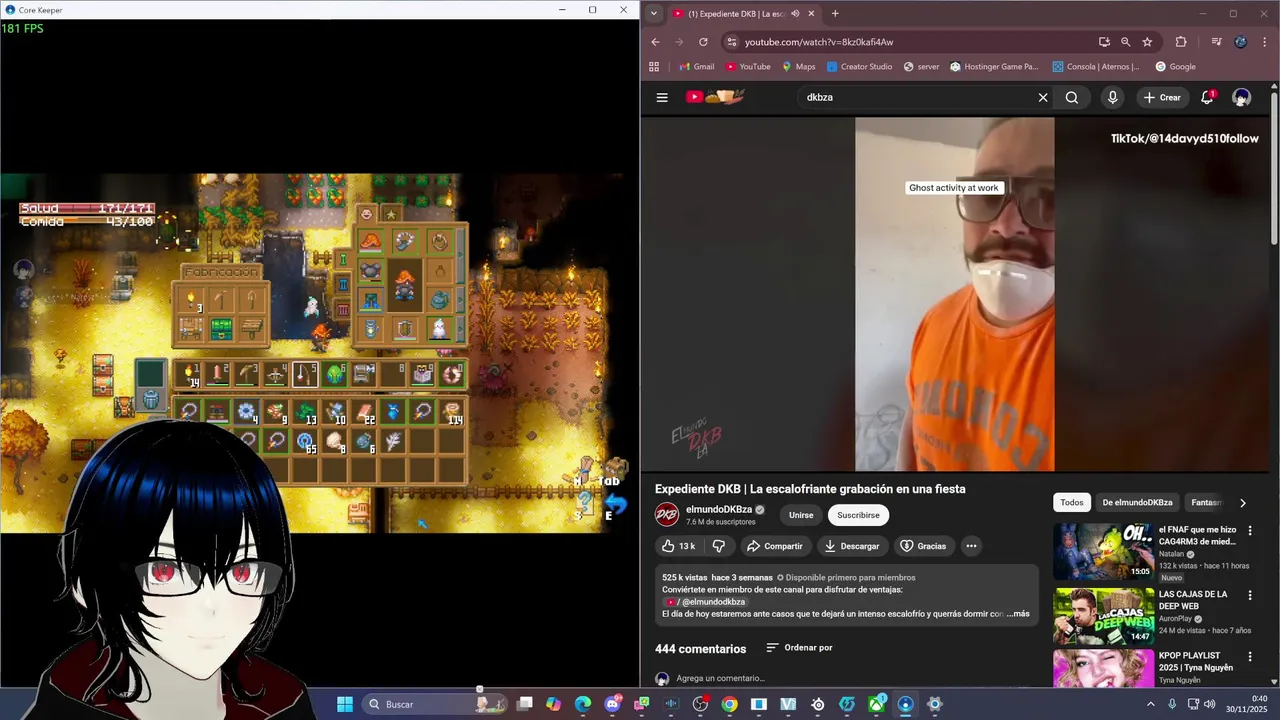Open the YouTube hamburger guide menu

tap(662, 97)
